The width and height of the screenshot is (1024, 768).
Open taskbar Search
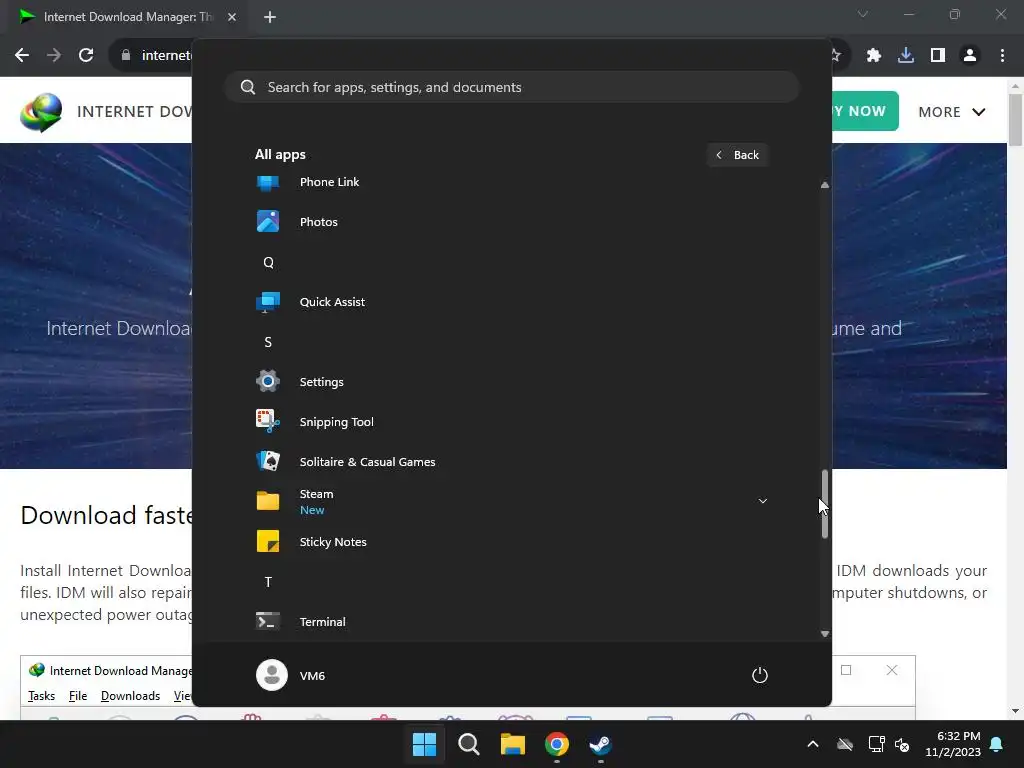[468, 744]
